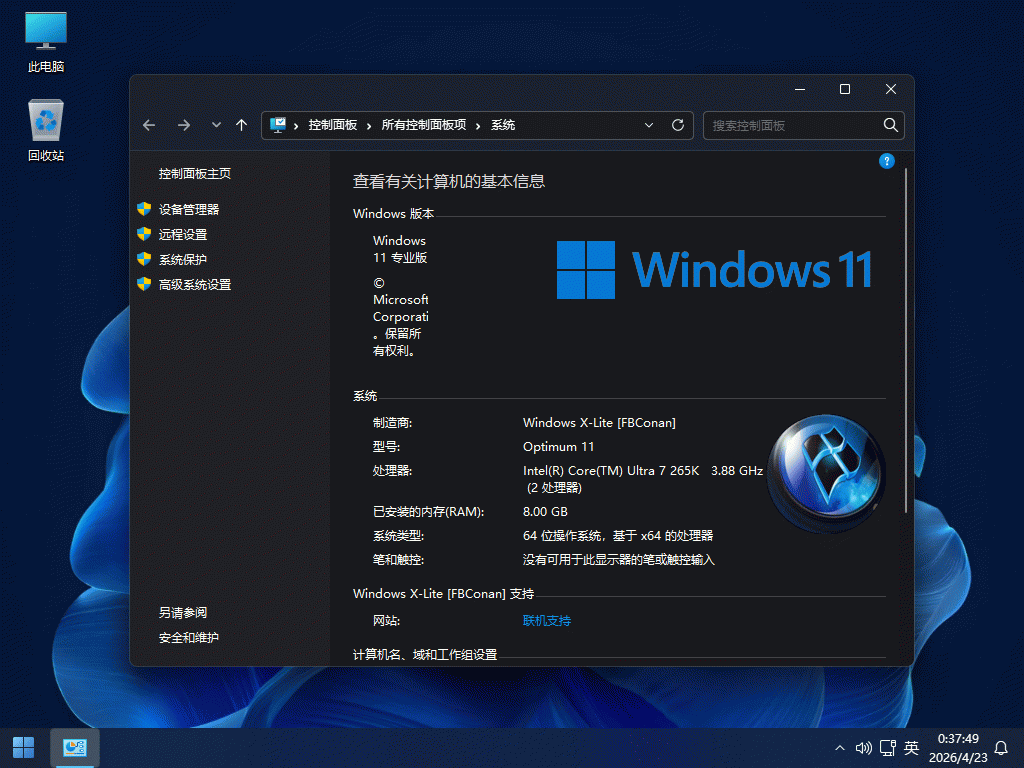Select the text "Windows X-Lite [FBConan]" manufacturer value
Viewport: 1024px width, 768px height.
pos(600,423)
